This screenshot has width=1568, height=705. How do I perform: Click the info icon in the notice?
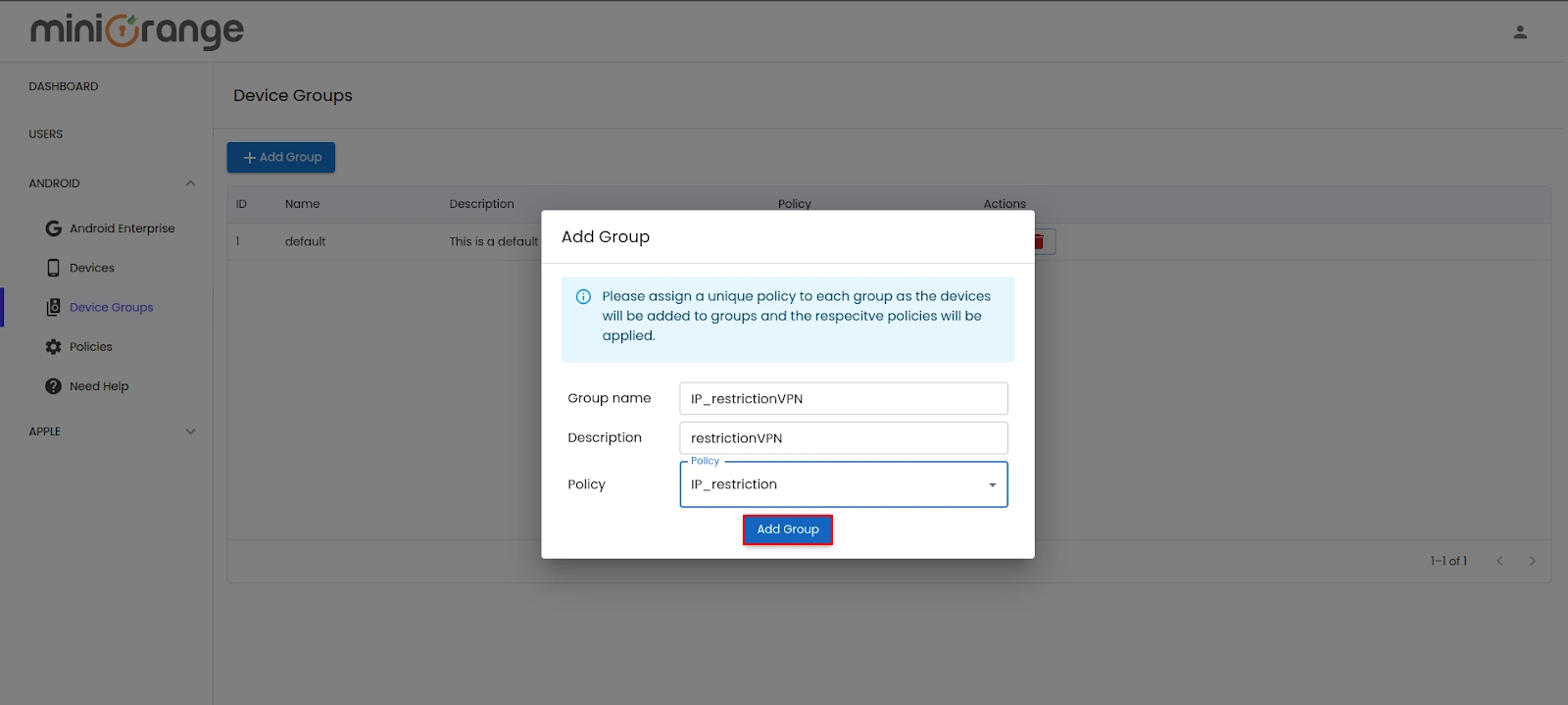(x=583, y=296)
